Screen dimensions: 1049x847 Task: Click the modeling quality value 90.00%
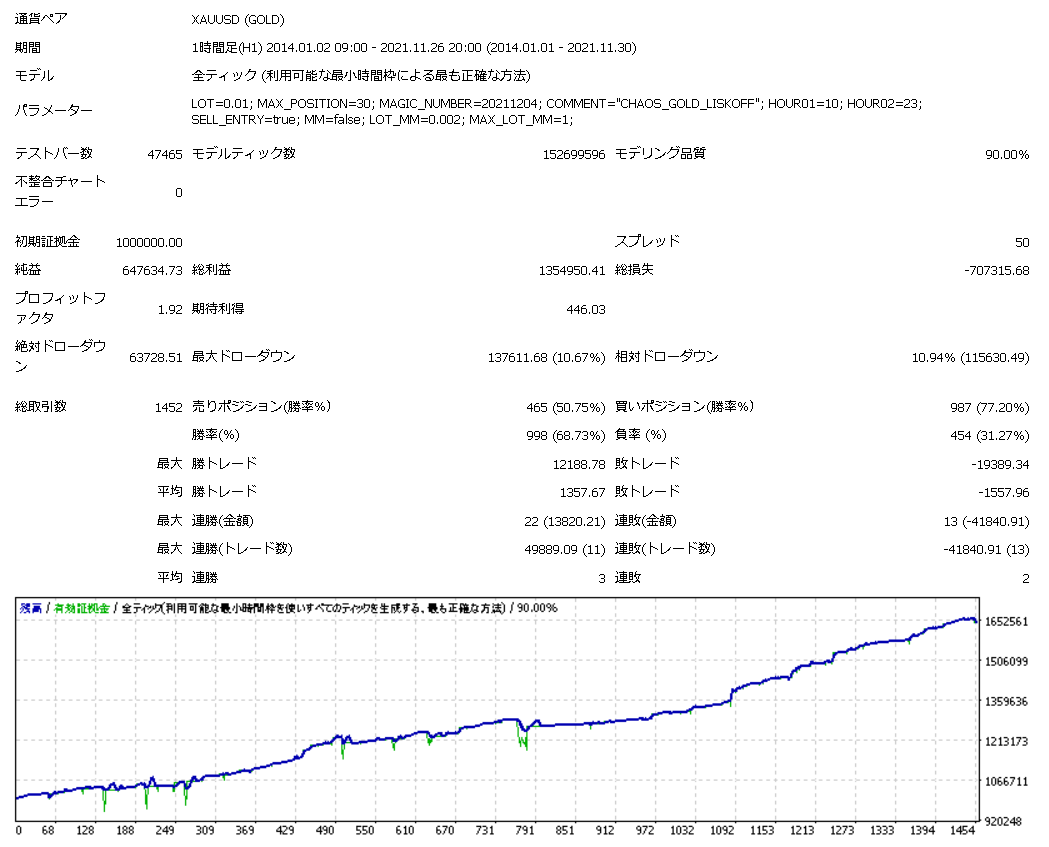(x=1007, y=154)
